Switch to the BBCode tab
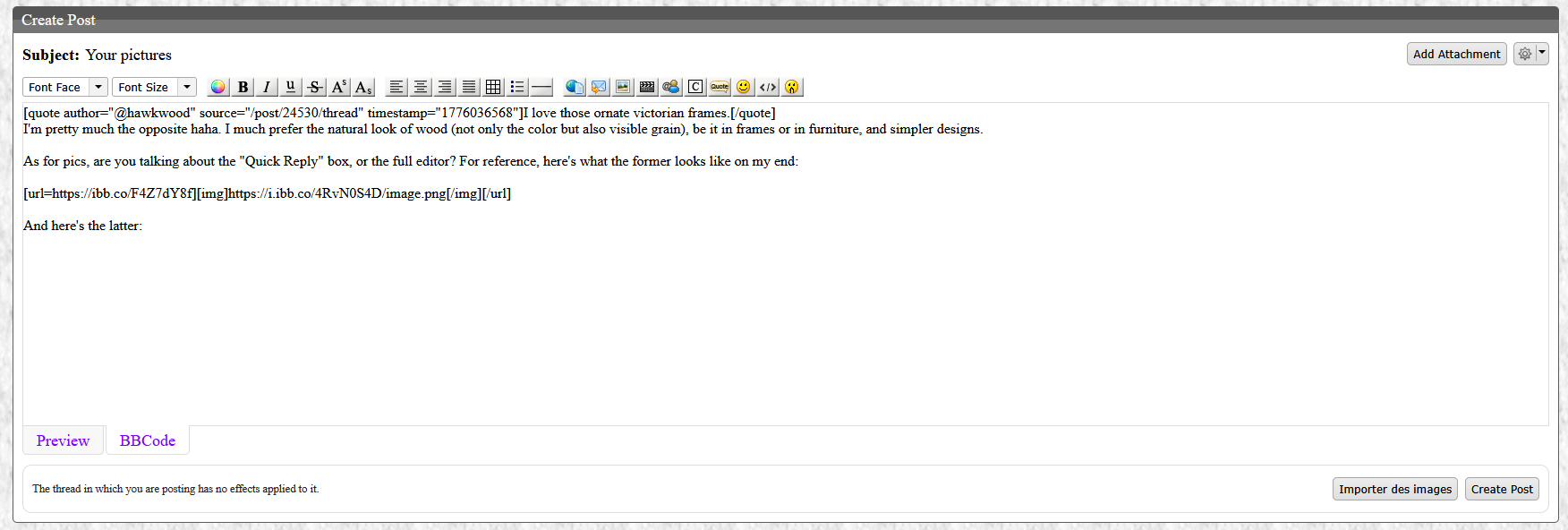The image size is (1568, 530). 148,440
